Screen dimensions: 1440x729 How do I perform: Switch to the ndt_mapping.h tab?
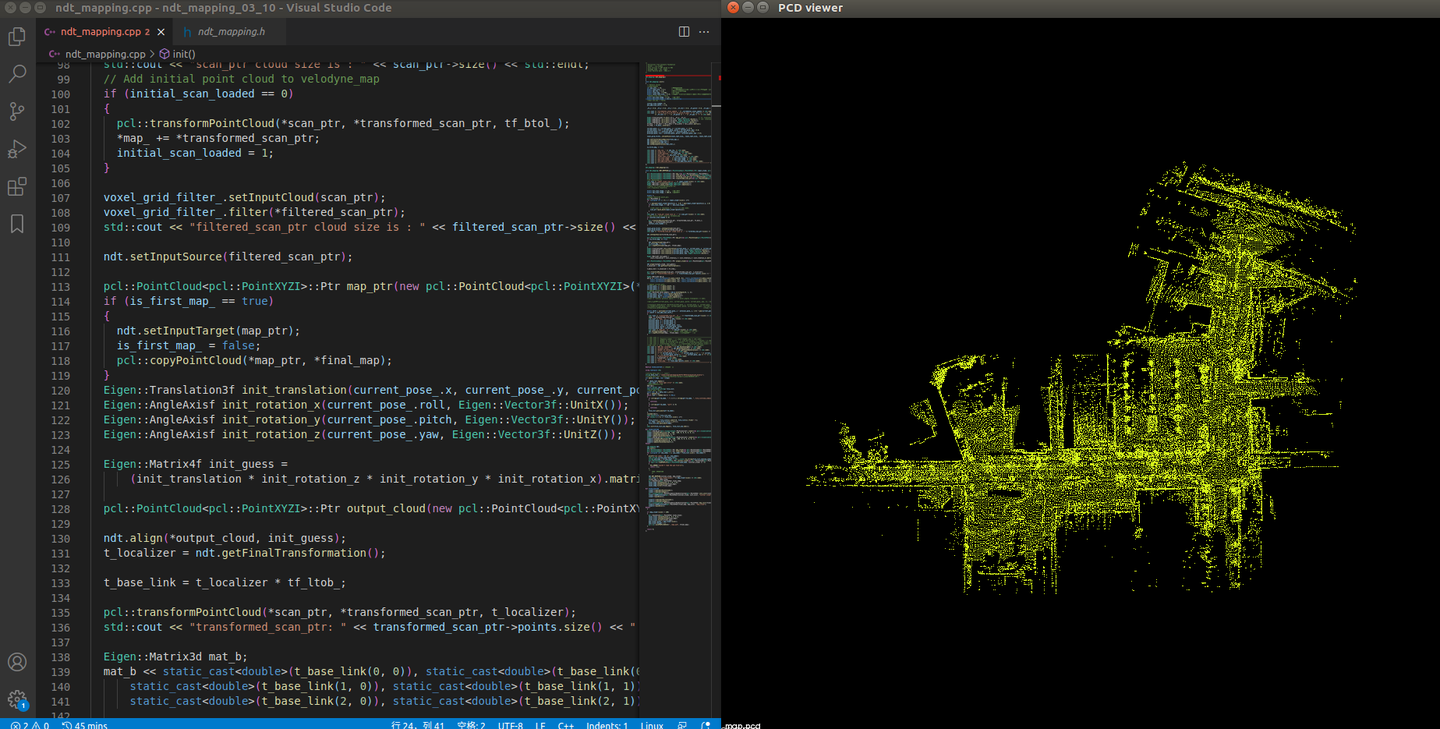click(x=230, y=32)
